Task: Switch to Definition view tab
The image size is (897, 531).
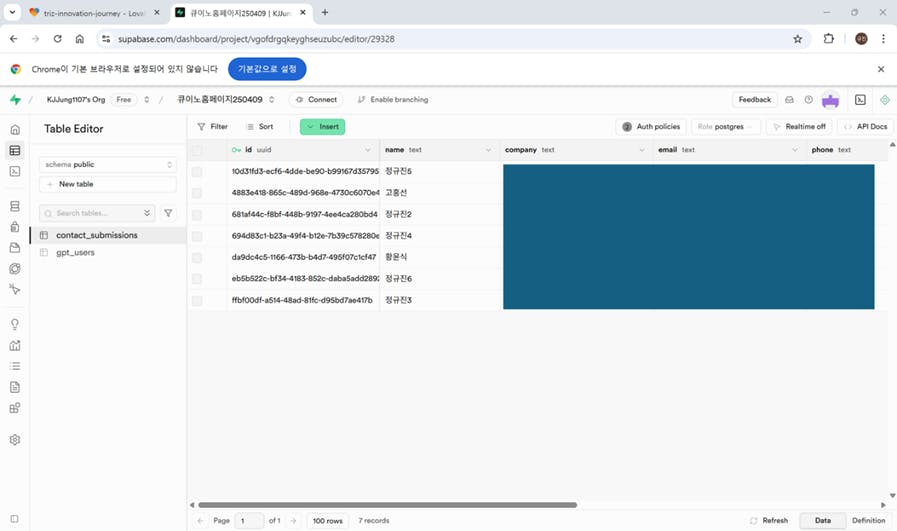Action: [868, 520]
